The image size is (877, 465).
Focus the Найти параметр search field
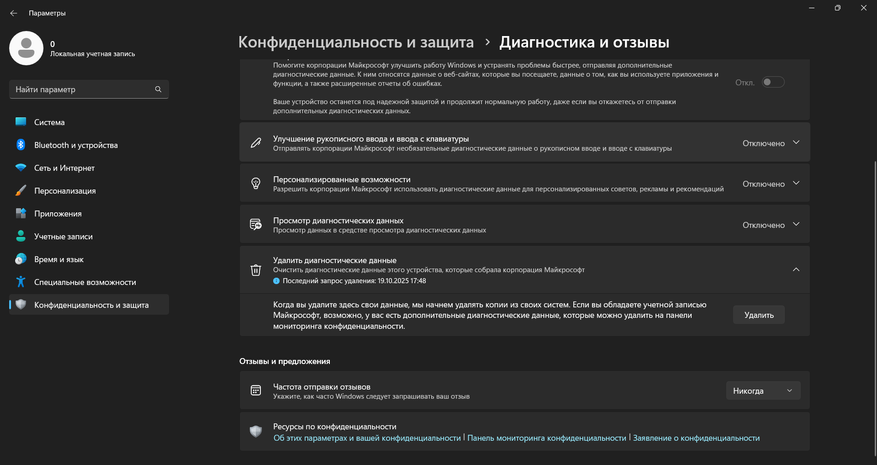click(x=80, y=90)
